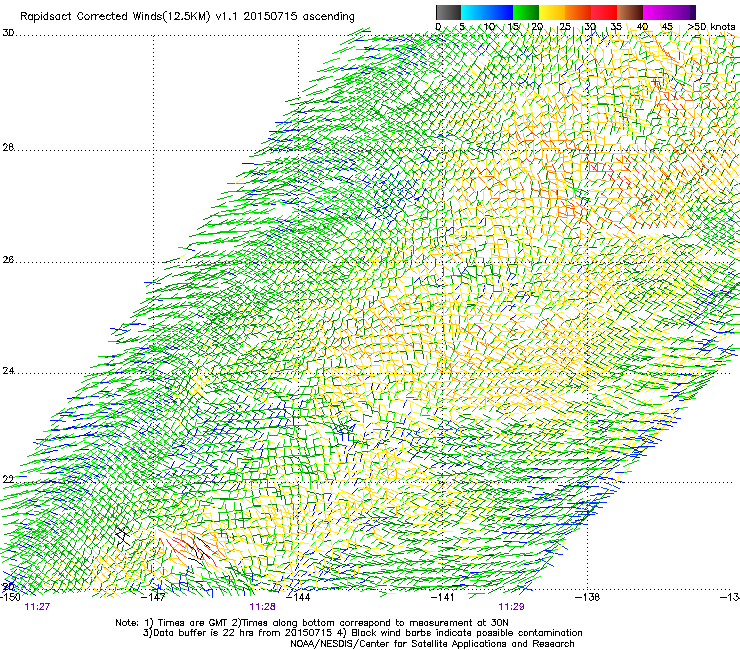Click the black contaminated wind barbs cluster
Screen dimensions: 740x650
tap(123, 537)
